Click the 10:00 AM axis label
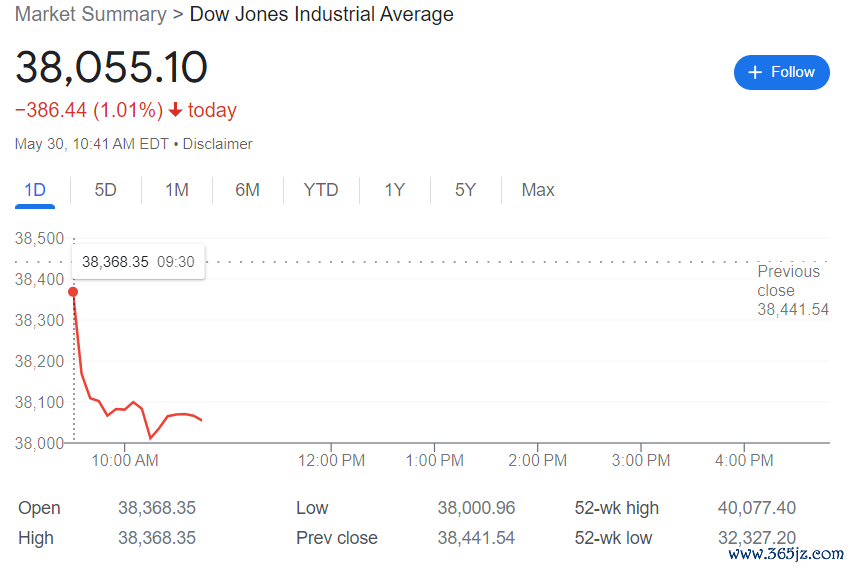The width and height of the screenshot is (851, 569). click(125, 460)
